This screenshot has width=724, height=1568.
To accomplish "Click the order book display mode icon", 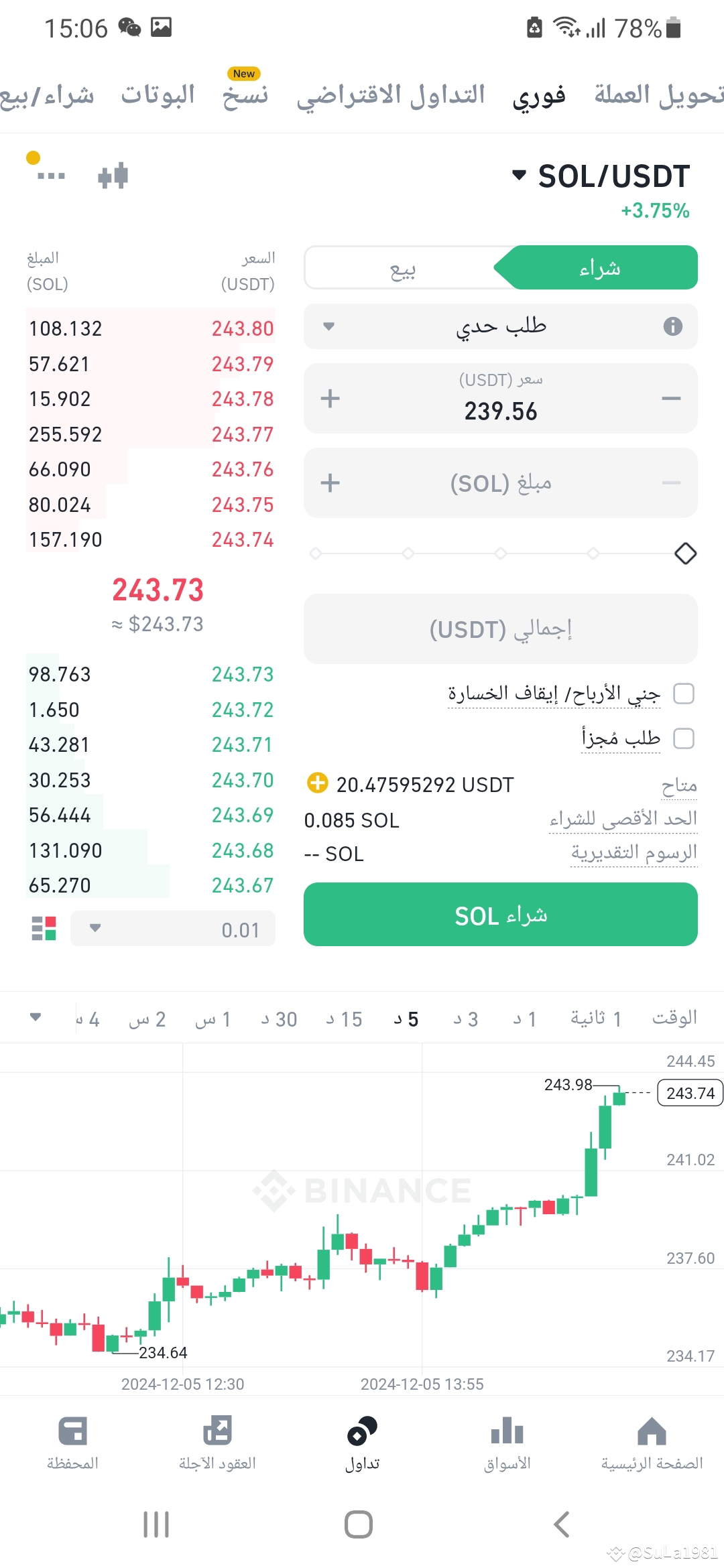I will (x=44, y=929).
